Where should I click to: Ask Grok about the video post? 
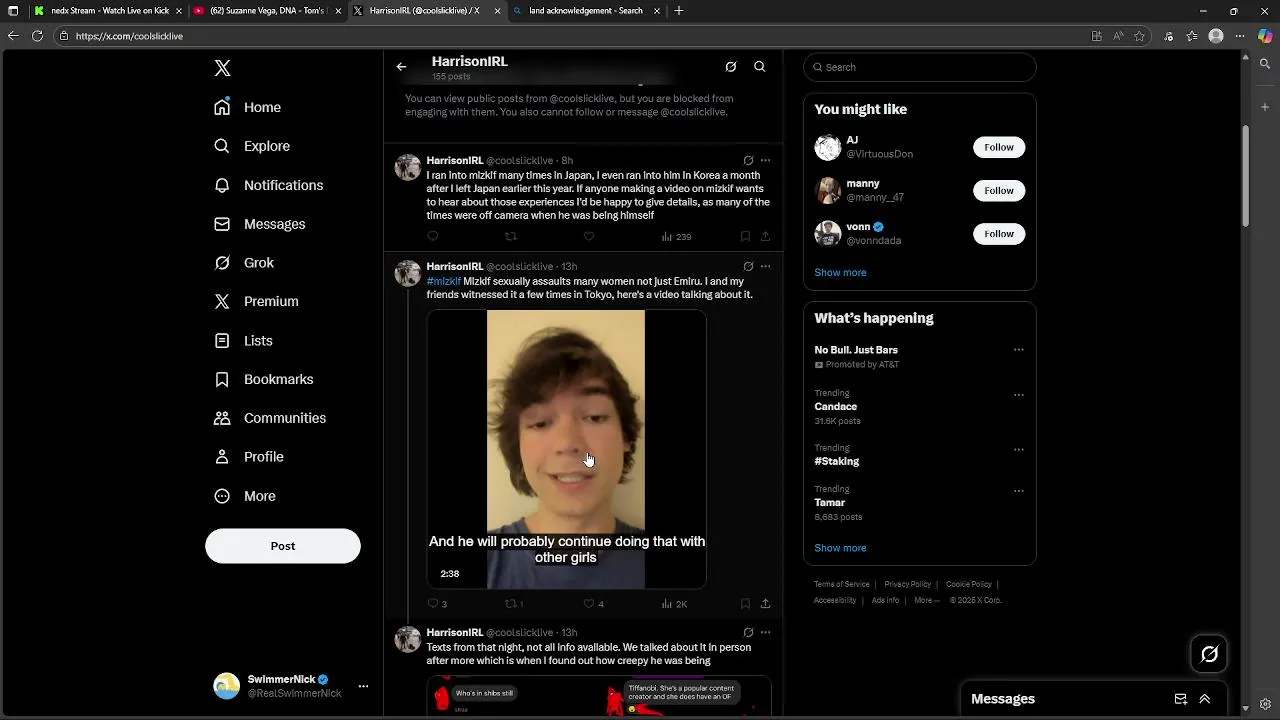pyautogui.click(x=748, y=266)
